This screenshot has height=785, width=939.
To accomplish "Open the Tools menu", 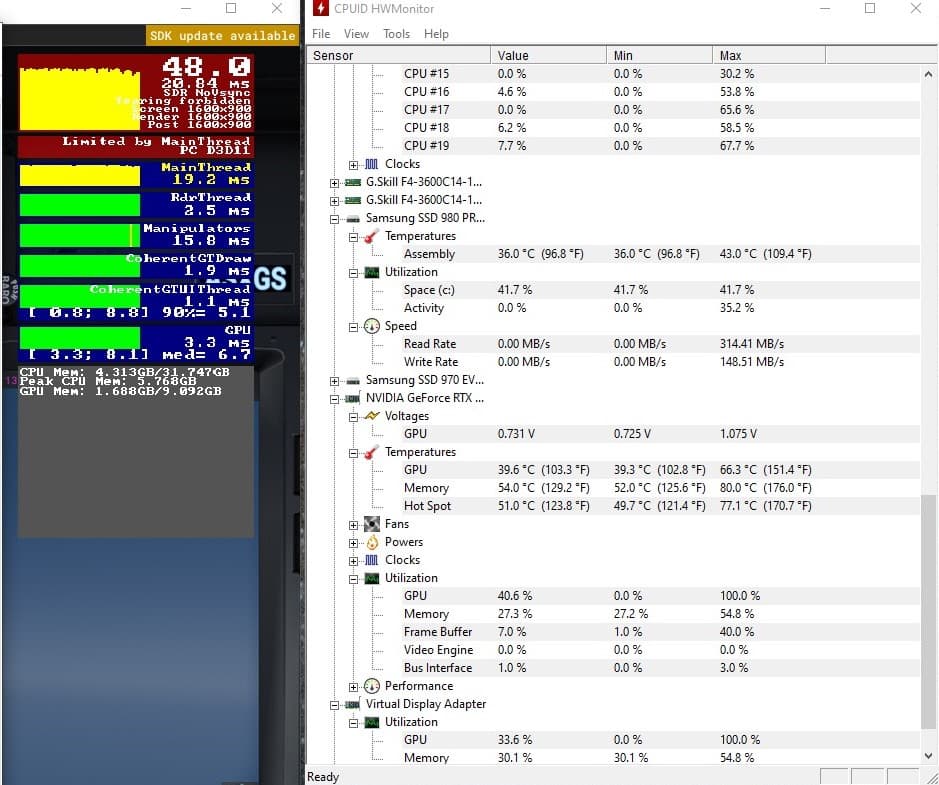I will [396, 34].
